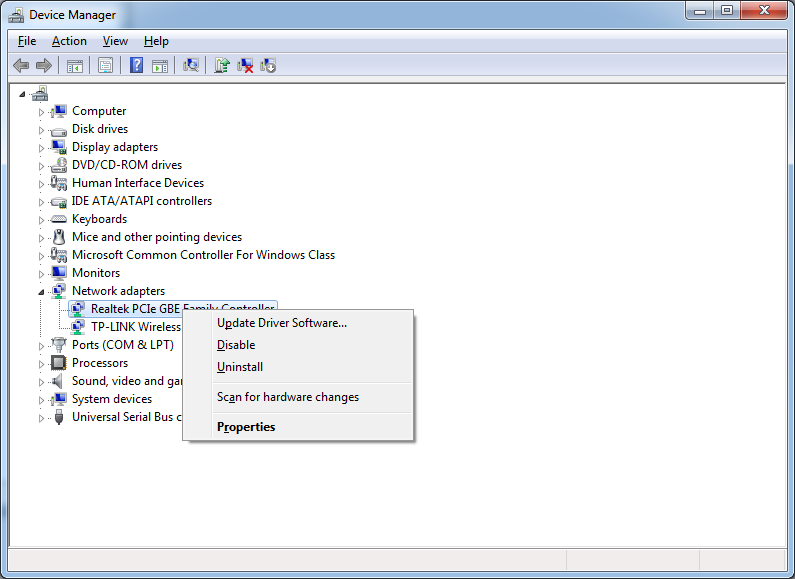Select the Processors label
The height and width of the screenshot is (579, 795).
click(x=100, y=363)
